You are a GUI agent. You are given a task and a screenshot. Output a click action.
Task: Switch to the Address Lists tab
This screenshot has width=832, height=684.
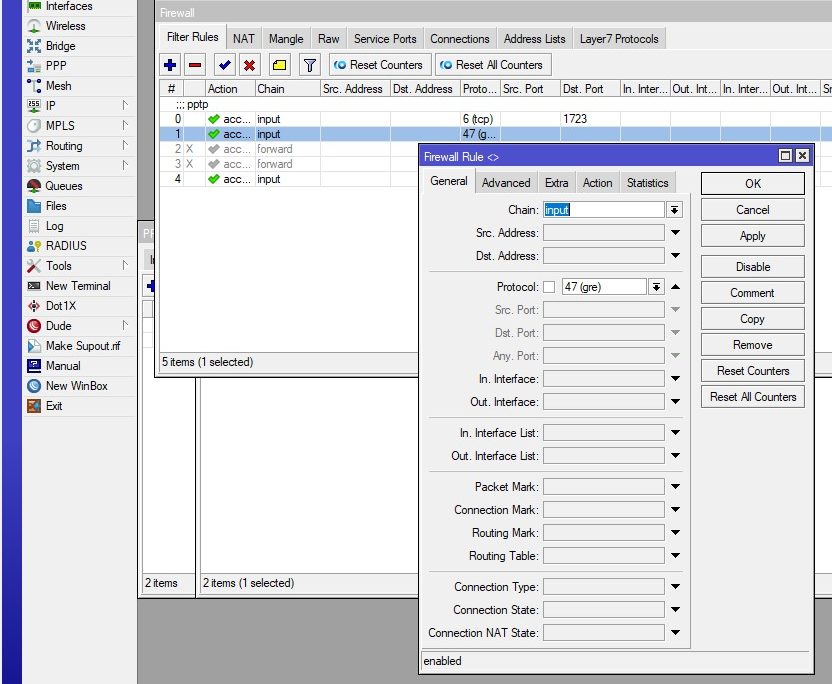(534, 39)
